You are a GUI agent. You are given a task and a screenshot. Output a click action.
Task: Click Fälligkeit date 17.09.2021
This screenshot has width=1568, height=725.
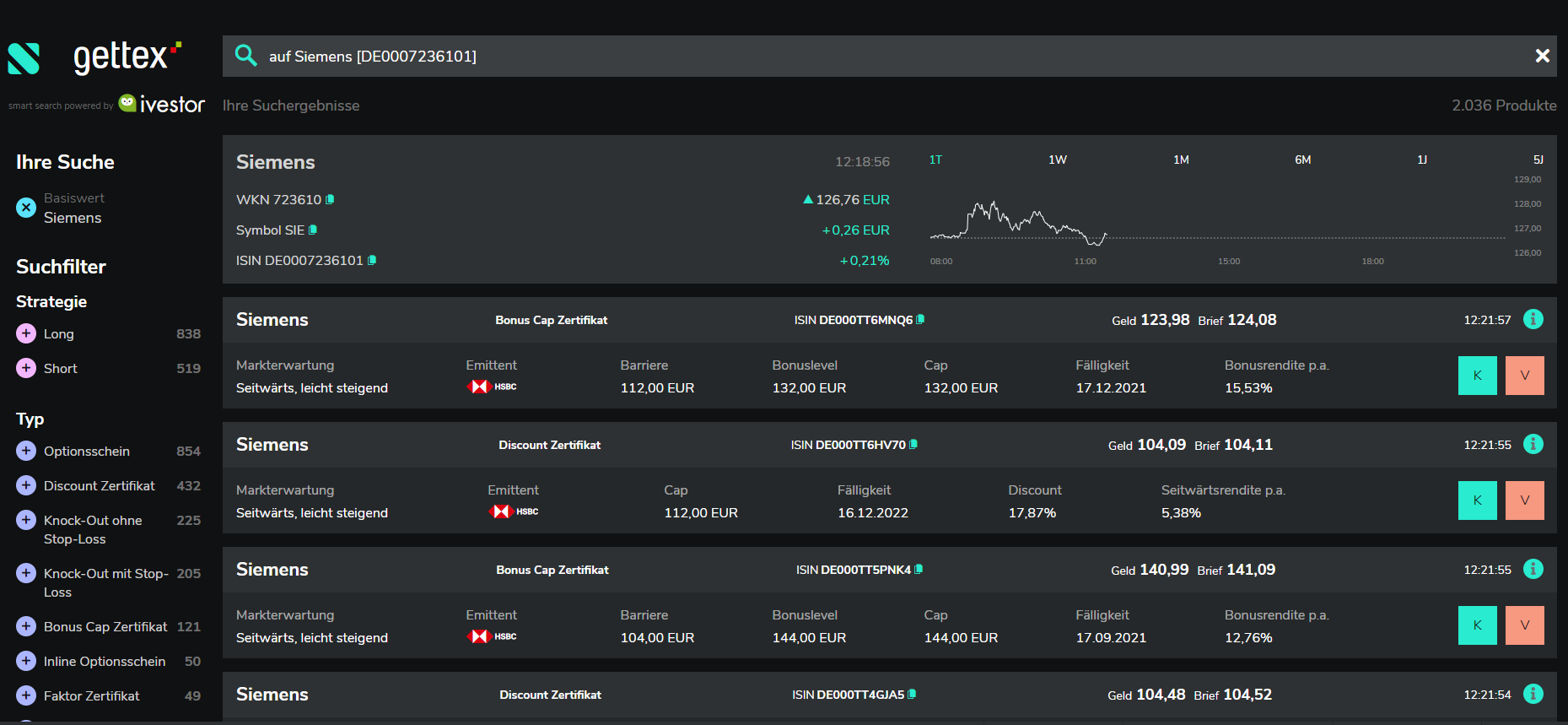1111,637
